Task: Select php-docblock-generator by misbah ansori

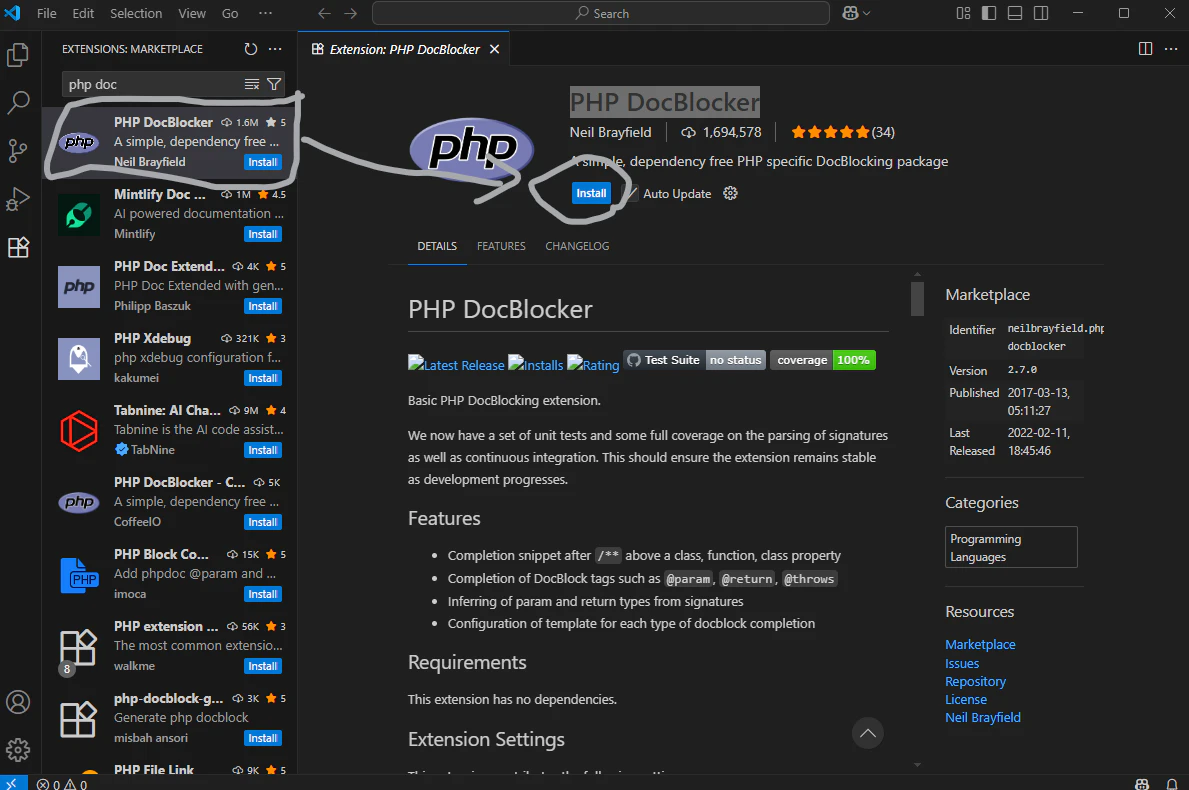Action: click(170, 718)
